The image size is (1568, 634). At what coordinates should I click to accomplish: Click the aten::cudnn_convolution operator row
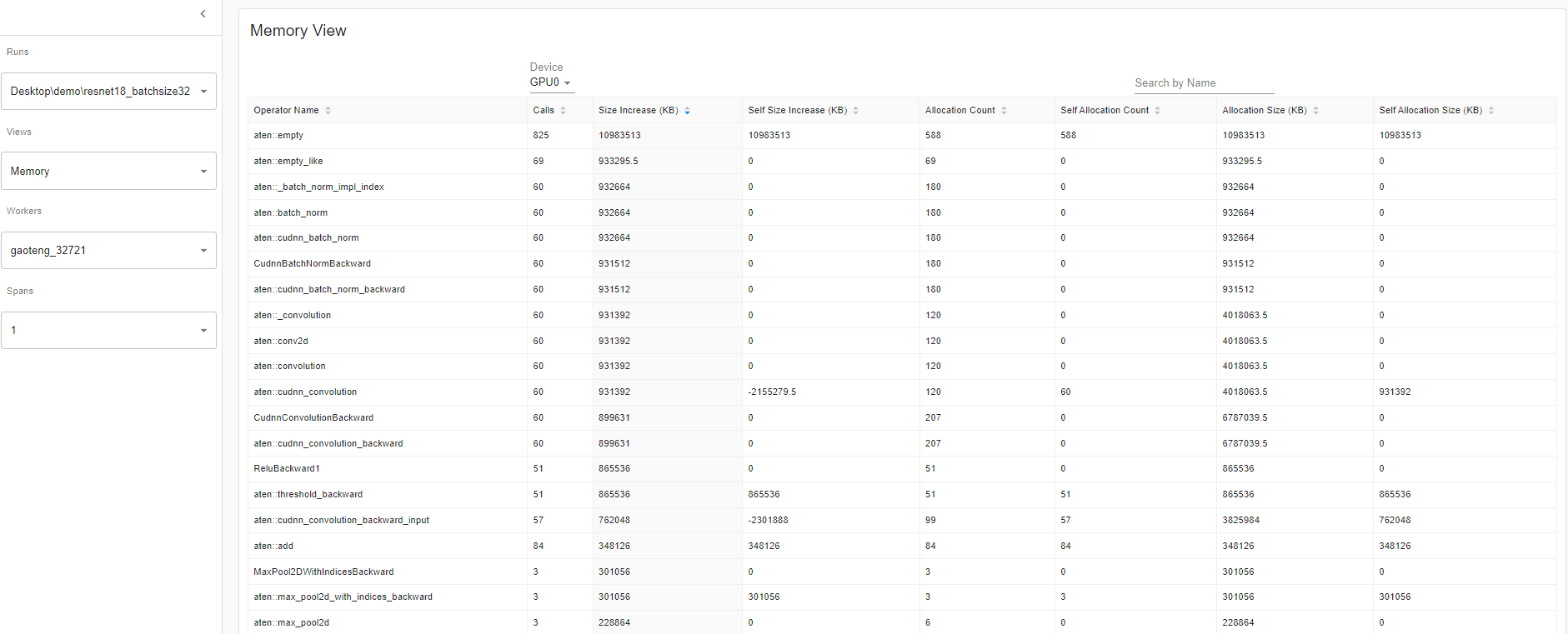coord(305,392)
